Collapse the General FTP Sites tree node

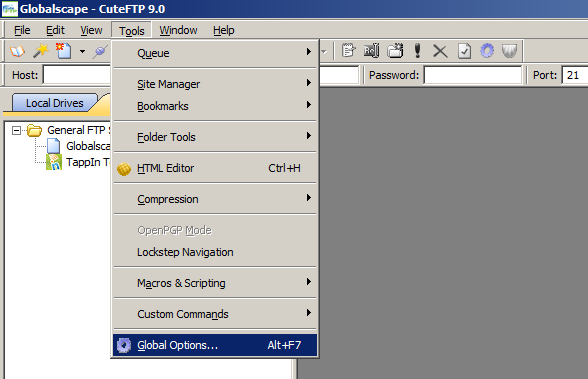pyautogui.click(x=16, y=130)
